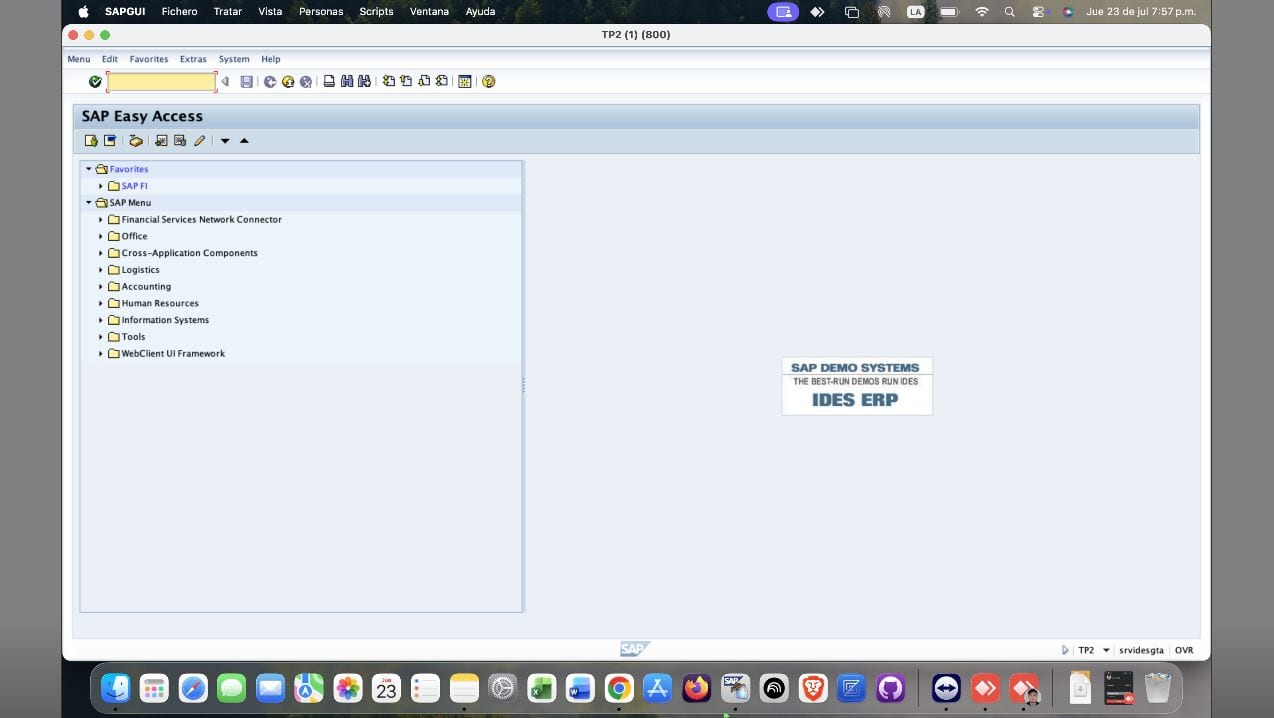Open the Favorites menu
The height and width of the screenshot is (718, 1274).
pos(149,59)
